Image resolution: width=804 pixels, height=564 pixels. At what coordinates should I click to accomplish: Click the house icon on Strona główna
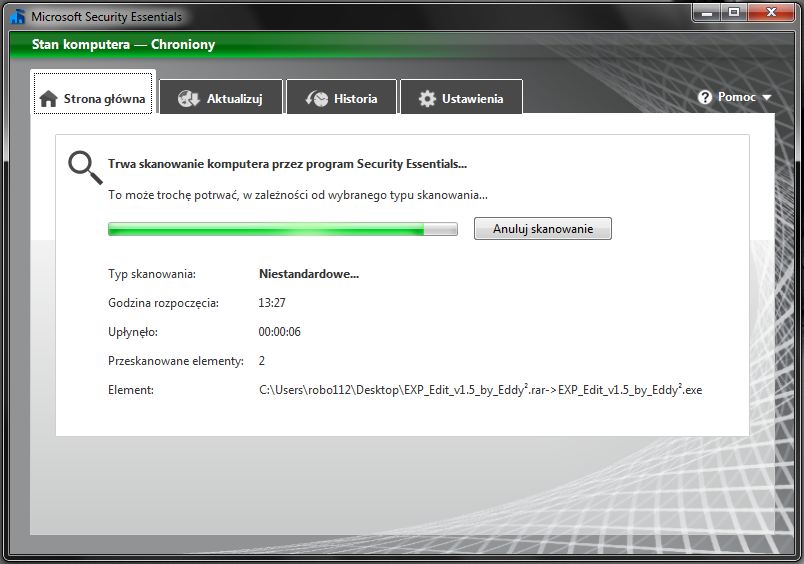(x=49, y=98)
